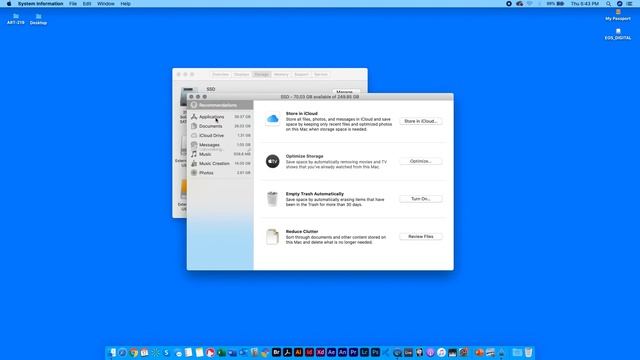This screenshot has width=640, height=360.
Task: Launch After Effects from the Dock
Action: click(x=331, y=352)
